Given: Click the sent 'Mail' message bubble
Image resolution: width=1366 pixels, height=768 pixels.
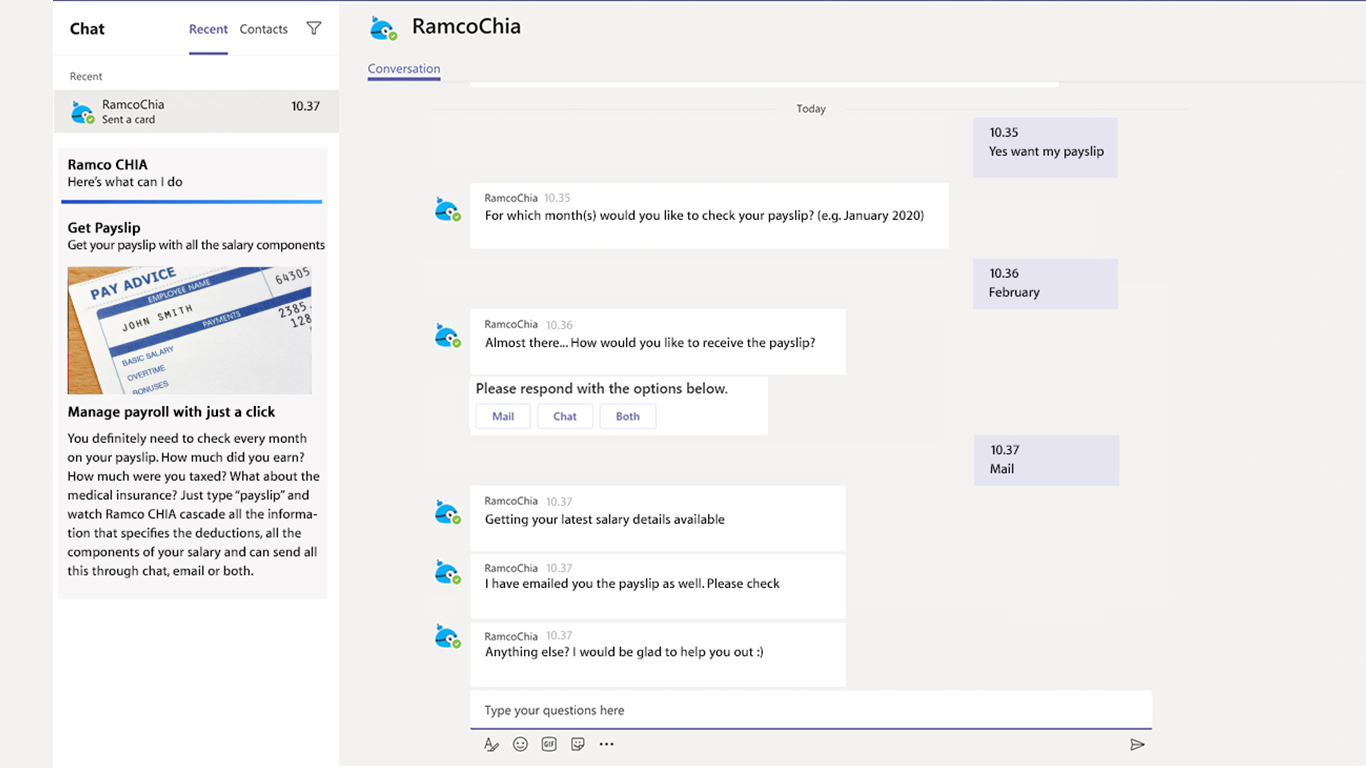Looking at the screenshot, I should pyautogui.click(x=1047, y=461).
